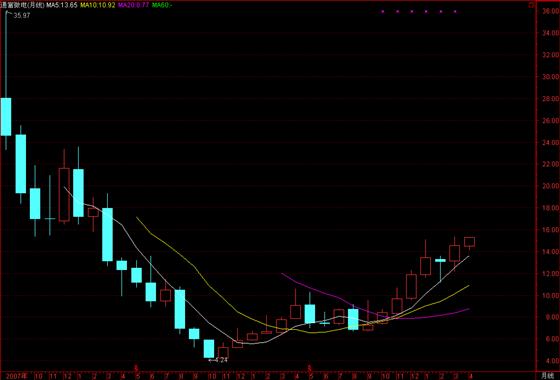
Task: Click the stock name title with 月线 period
Action: click(22, 5)
